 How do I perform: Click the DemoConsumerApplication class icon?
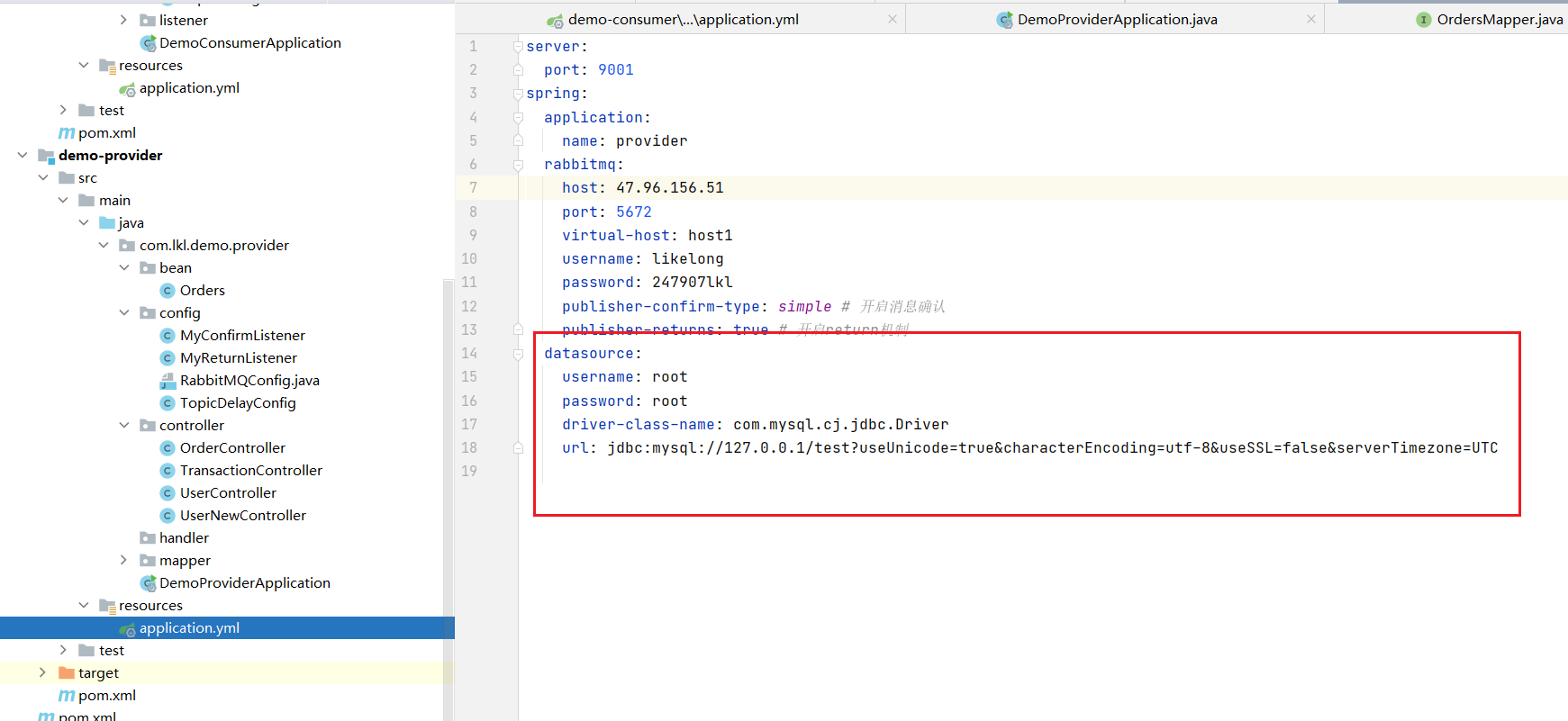(149, 43)
